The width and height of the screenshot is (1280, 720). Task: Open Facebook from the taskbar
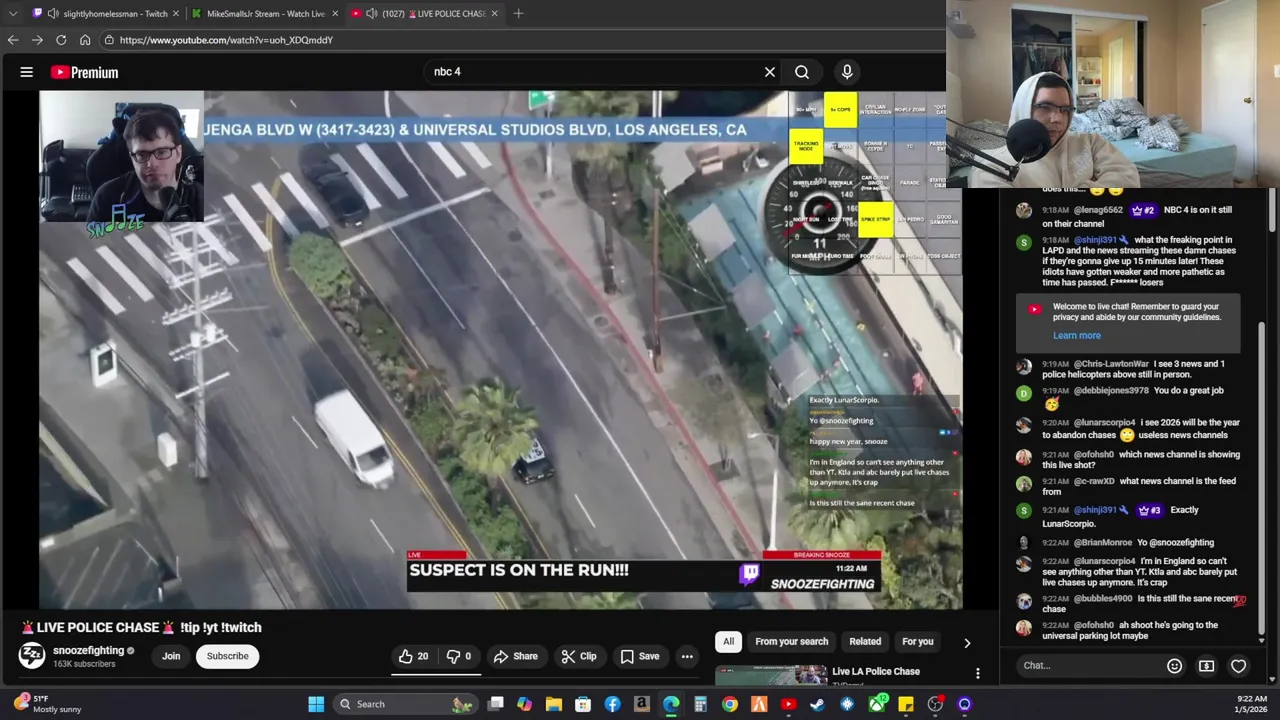(612, 704)
